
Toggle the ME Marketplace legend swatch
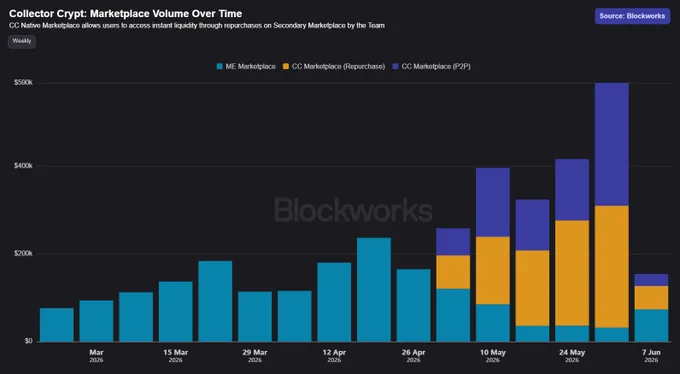[219, 66]
